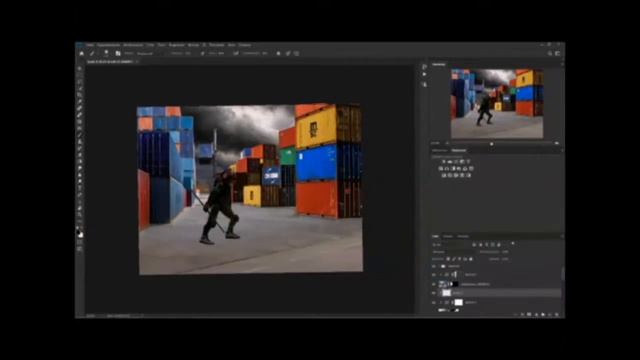Screen dimensions: 640x360
Task: Open the collapsed History panel icon
Action: click(x=424, y=67)
